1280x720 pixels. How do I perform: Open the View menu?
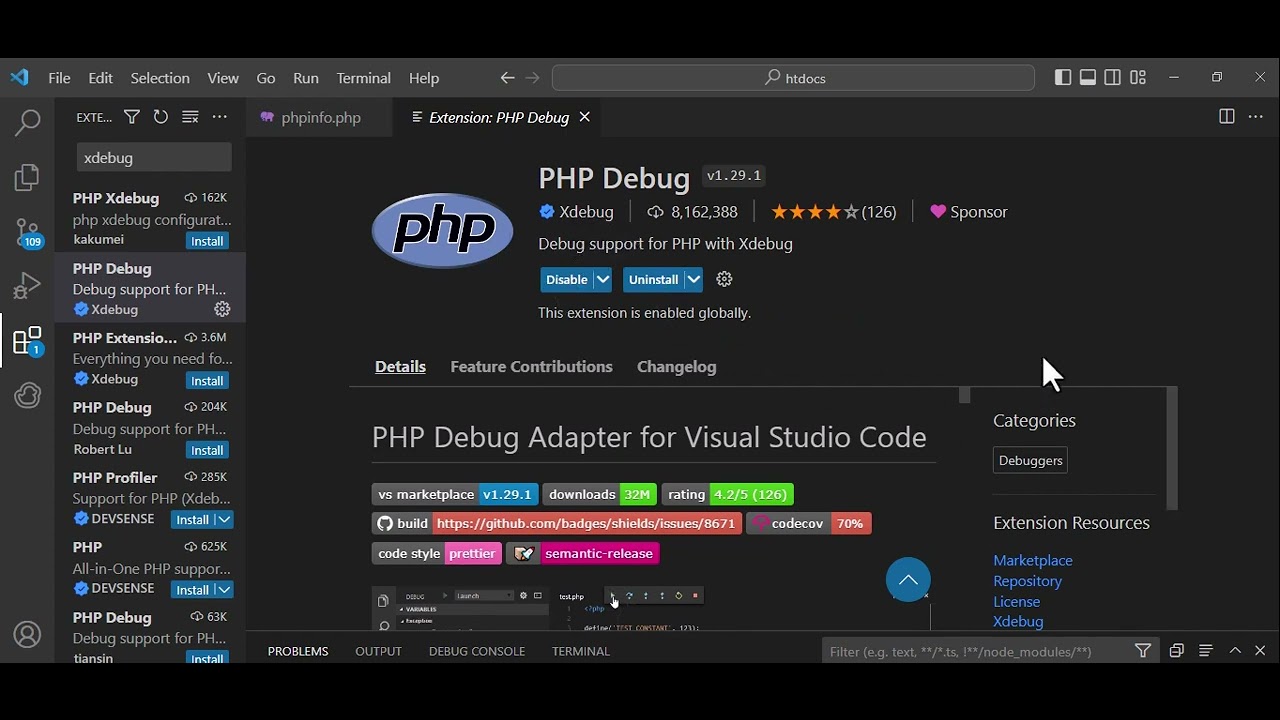pos(223,78)
